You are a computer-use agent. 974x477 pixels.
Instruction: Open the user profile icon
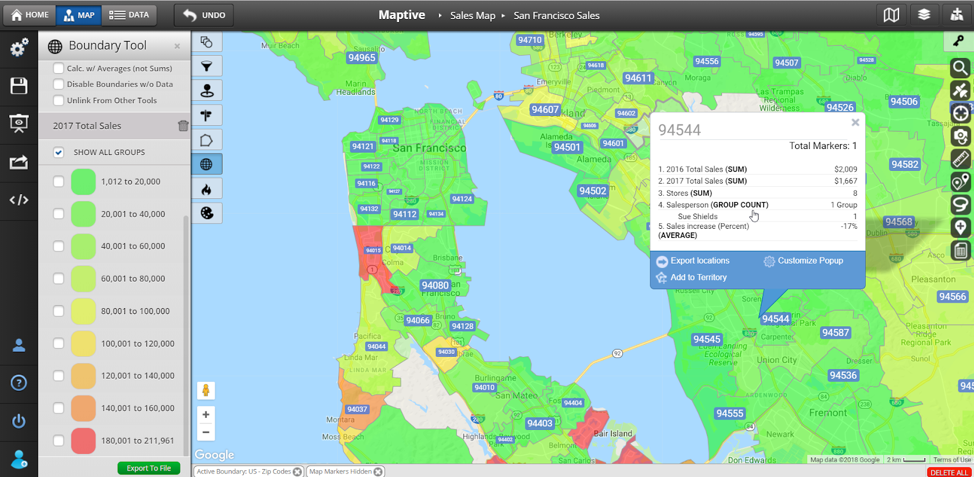(x=19, y=345)
